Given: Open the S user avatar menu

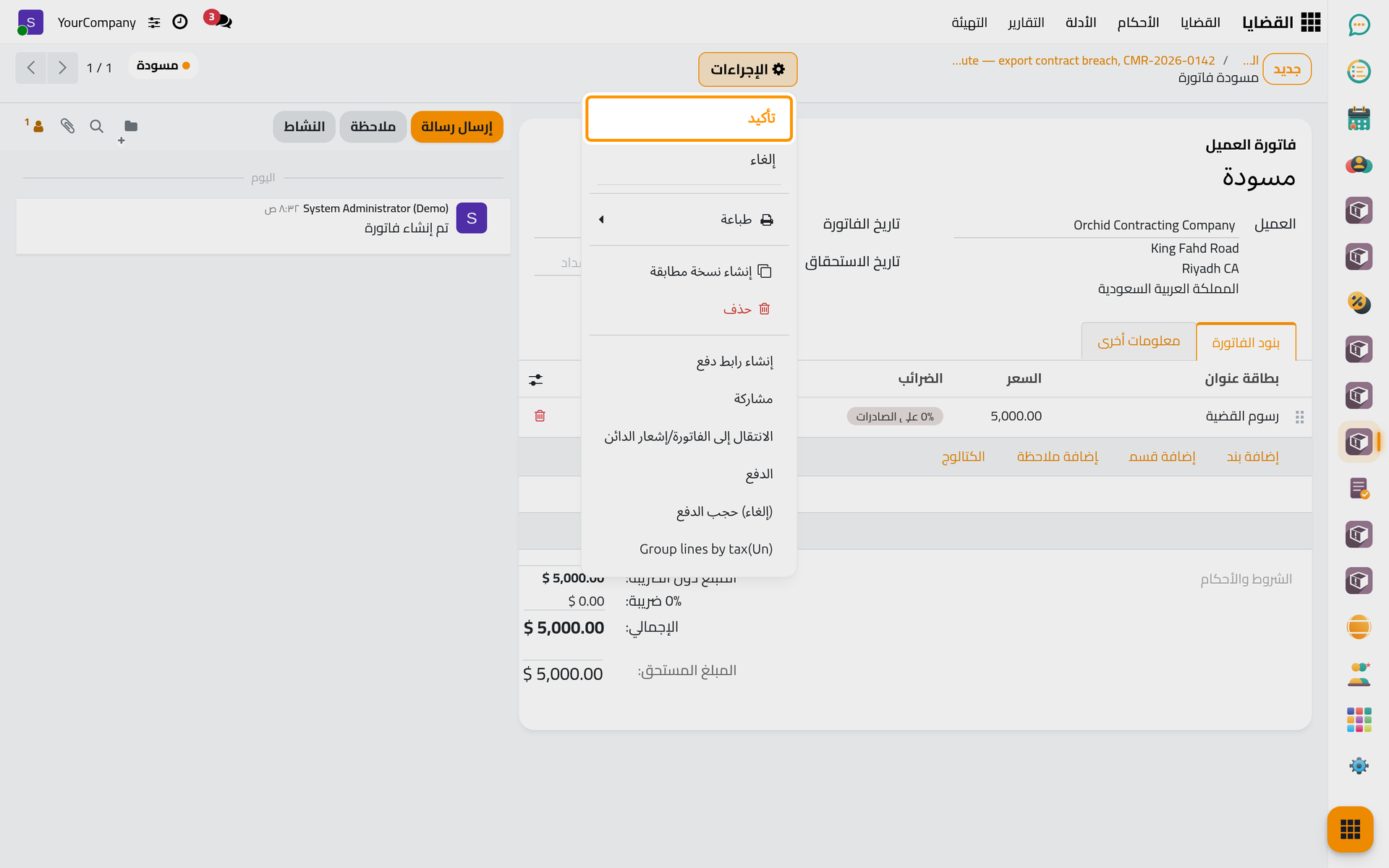Looking at the screenshot, I should (x=30, y=22).
